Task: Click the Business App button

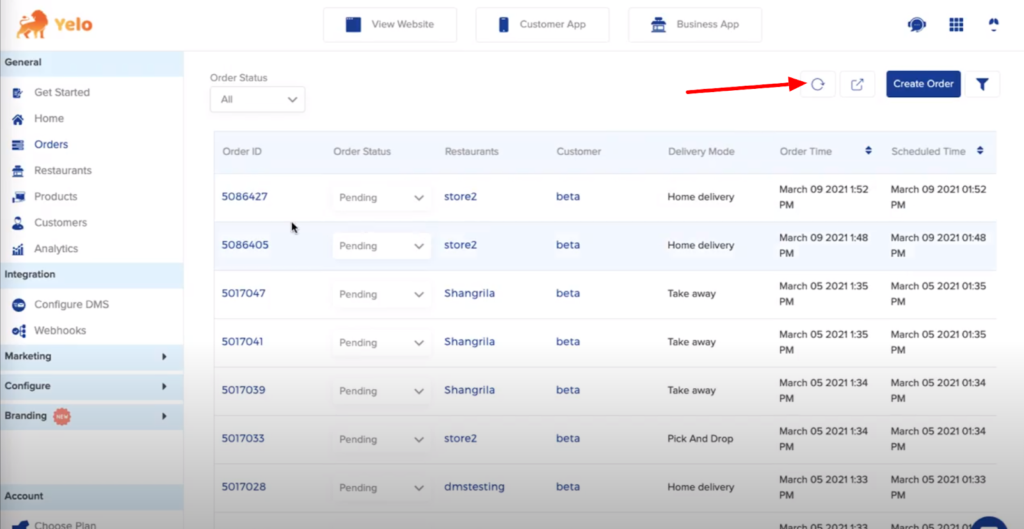Action: pyautogui.click(x=695, y=25)
